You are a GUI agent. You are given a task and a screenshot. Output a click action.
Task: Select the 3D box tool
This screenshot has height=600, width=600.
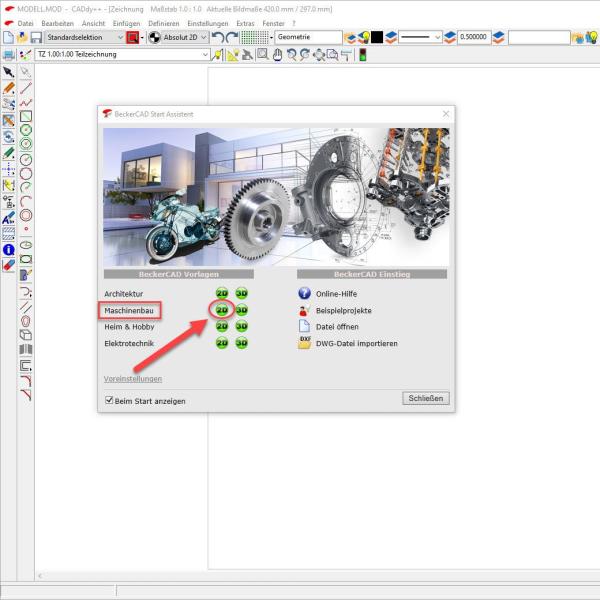26,335
